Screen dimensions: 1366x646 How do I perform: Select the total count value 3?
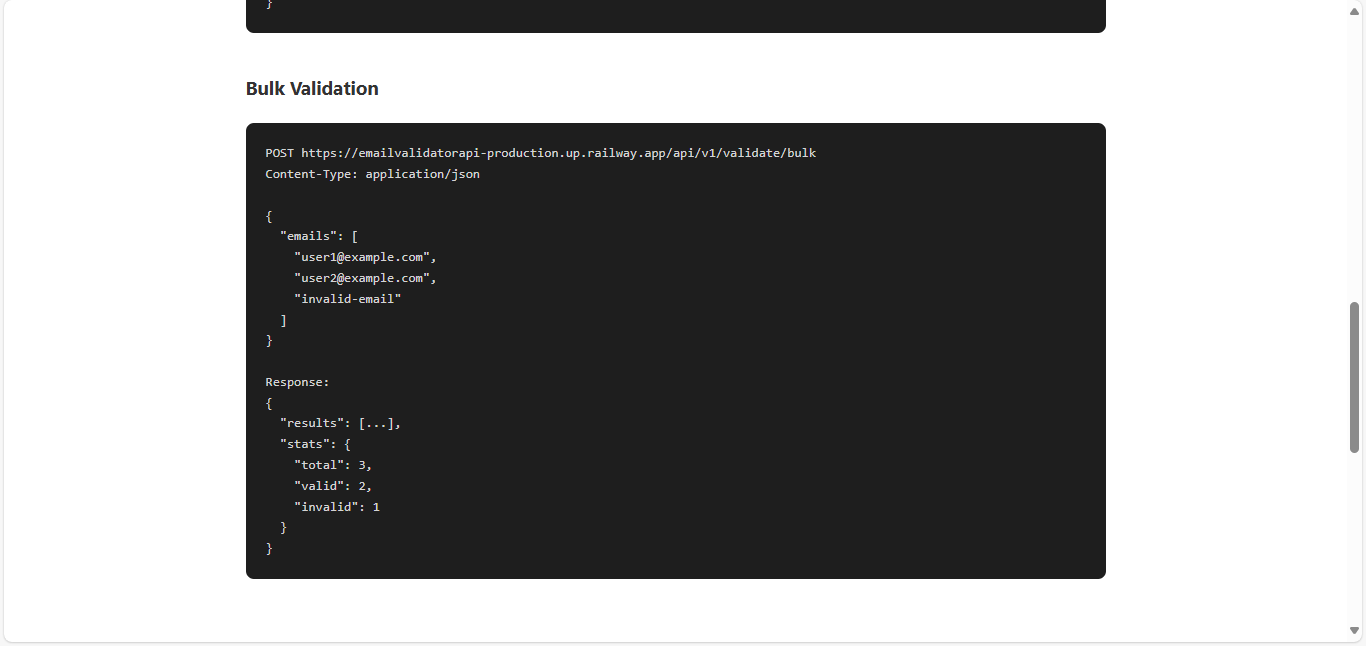pos(368,464)
